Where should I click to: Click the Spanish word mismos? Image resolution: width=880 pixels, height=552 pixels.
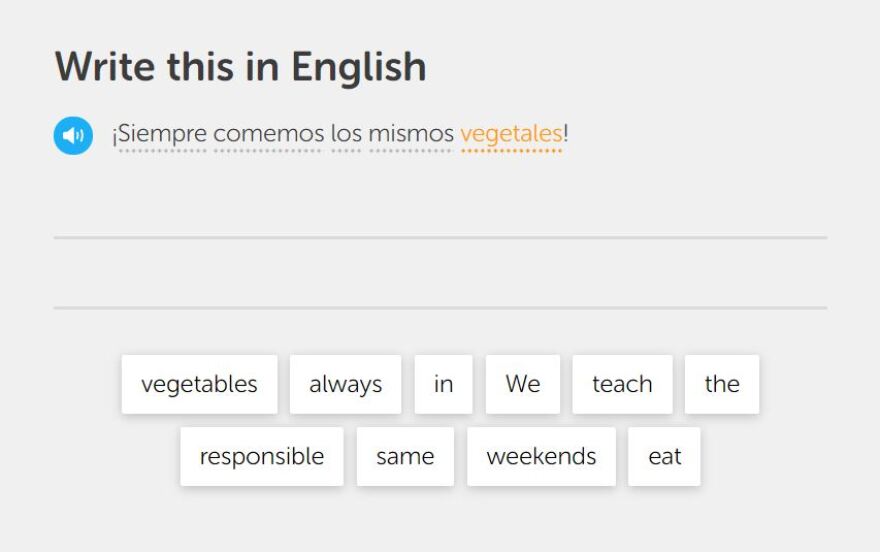[411, 134]
